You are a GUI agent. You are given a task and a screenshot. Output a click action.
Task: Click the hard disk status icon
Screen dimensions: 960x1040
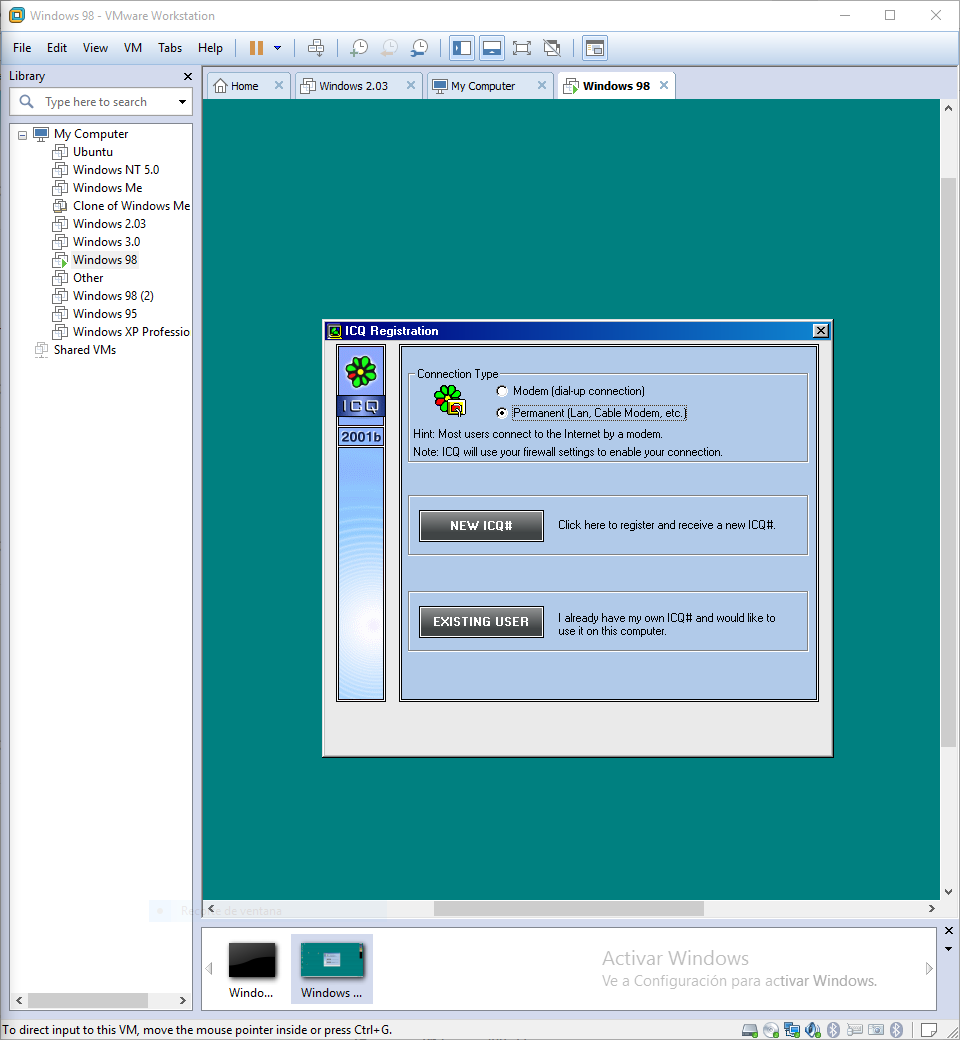[x=750, y=1030]
